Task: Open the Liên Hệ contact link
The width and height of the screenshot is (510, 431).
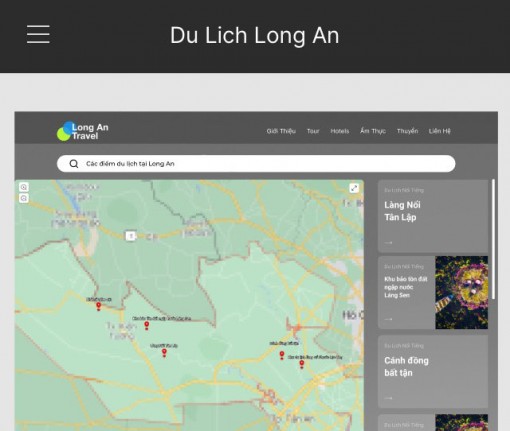Action: tap(440, 131)
